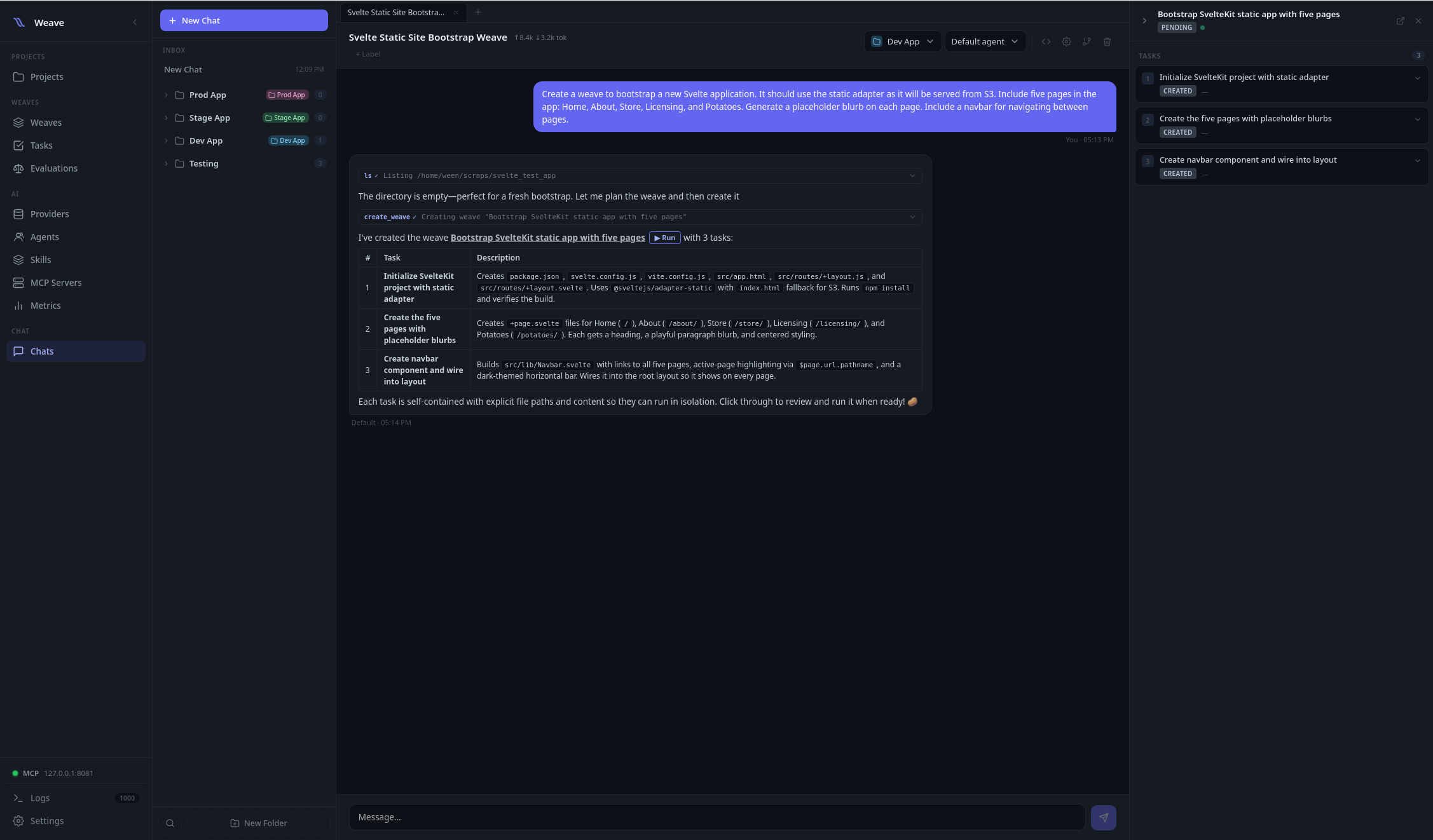Open Projects in the sidebar

(76, 77)
